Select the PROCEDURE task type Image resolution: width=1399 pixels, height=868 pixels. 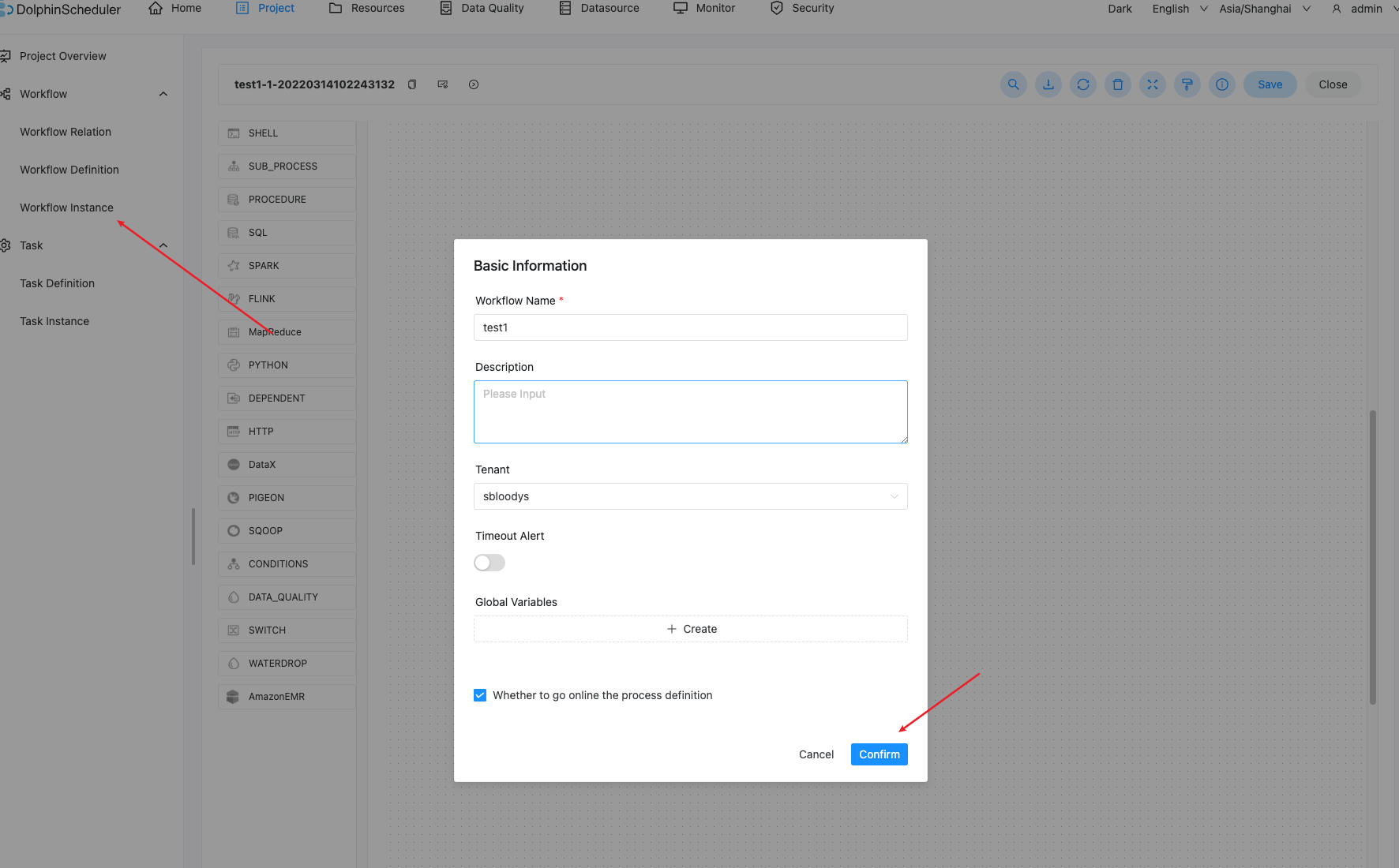tap(287, 200)
